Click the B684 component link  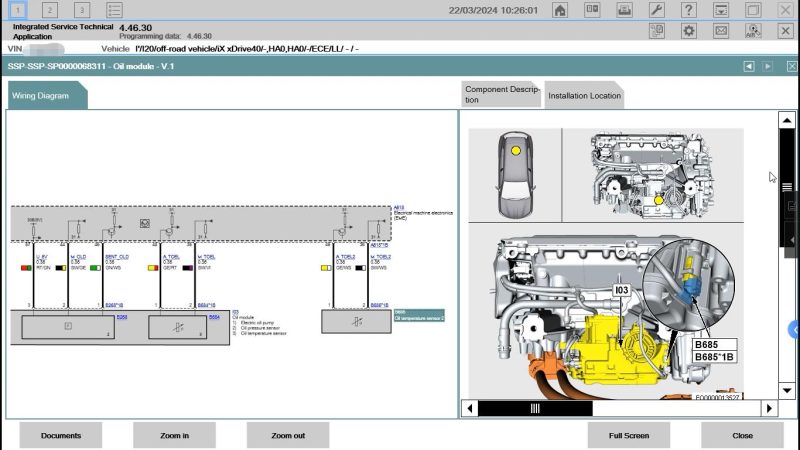click(x=214, y=317)
